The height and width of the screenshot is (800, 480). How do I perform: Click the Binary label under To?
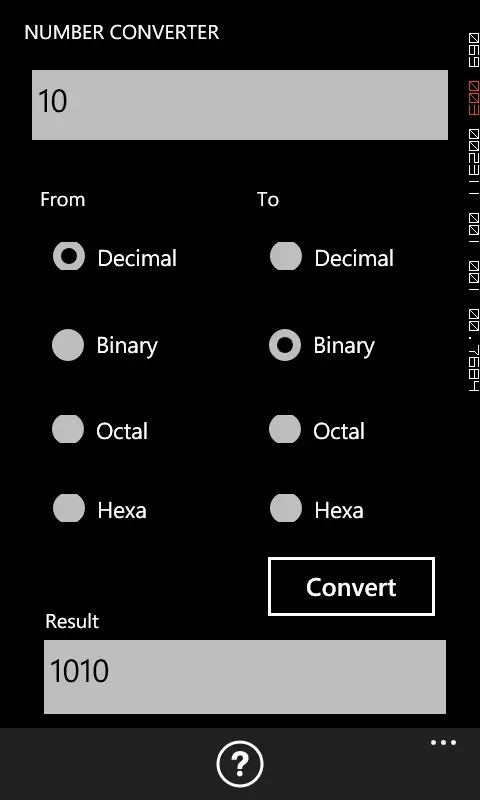click(x=344, y=346)
